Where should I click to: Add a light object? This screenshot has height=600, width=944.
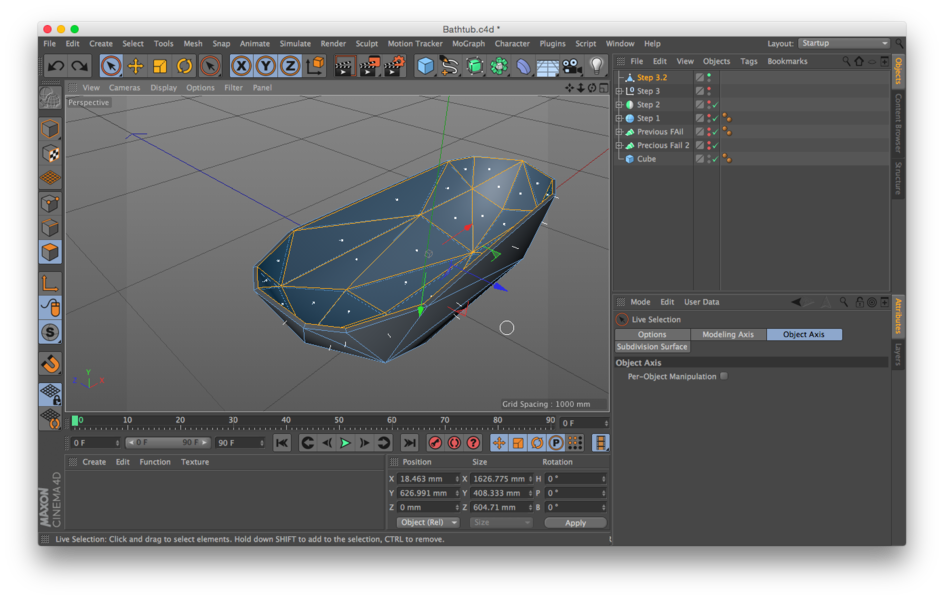(596, 66)
